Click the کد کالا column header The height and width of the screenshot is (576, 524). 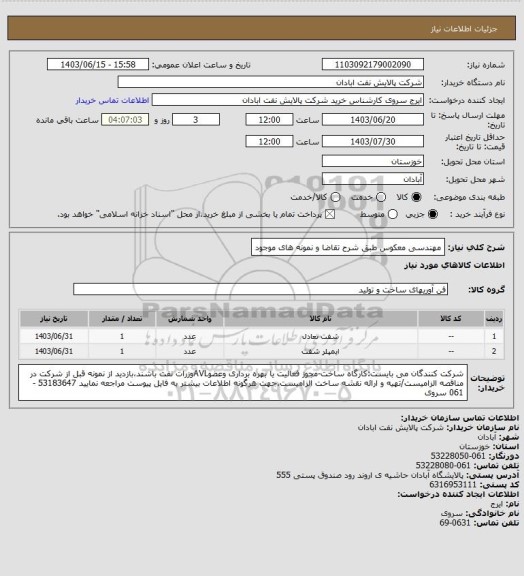coord(451,319)
